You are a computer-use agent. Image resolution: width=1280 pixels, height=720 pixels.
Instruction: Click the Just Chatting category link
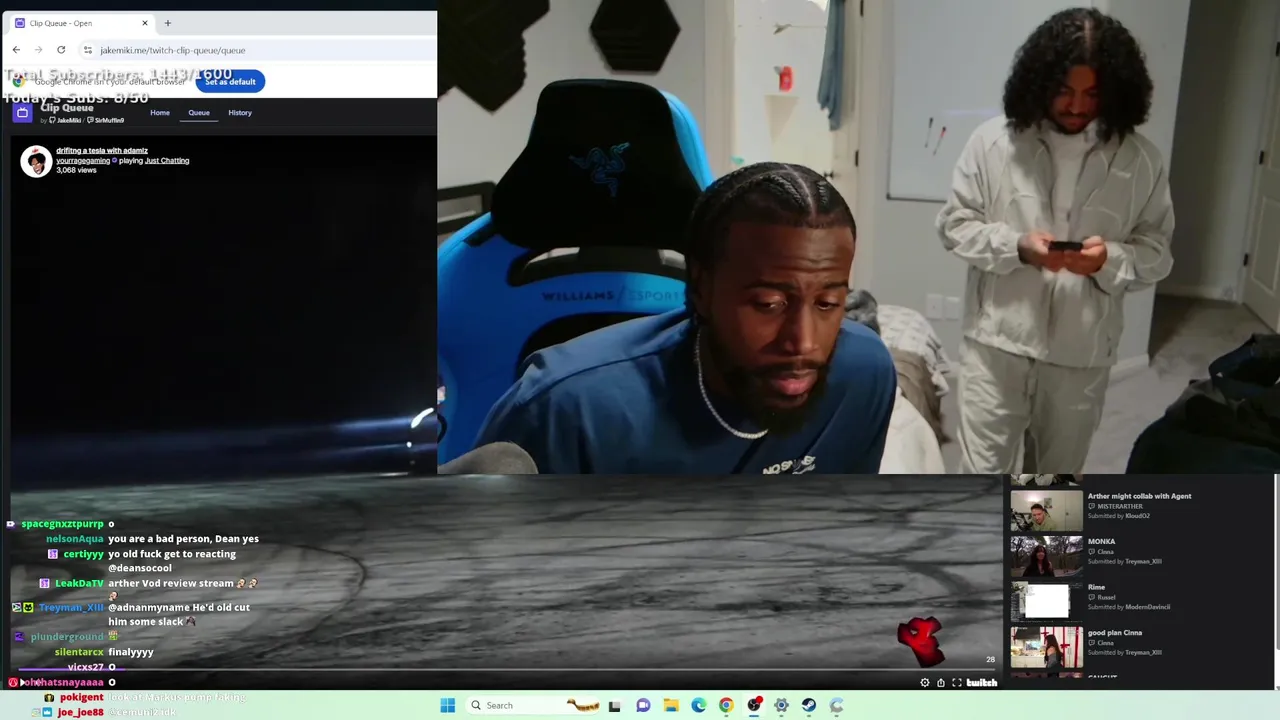point(167,160)
